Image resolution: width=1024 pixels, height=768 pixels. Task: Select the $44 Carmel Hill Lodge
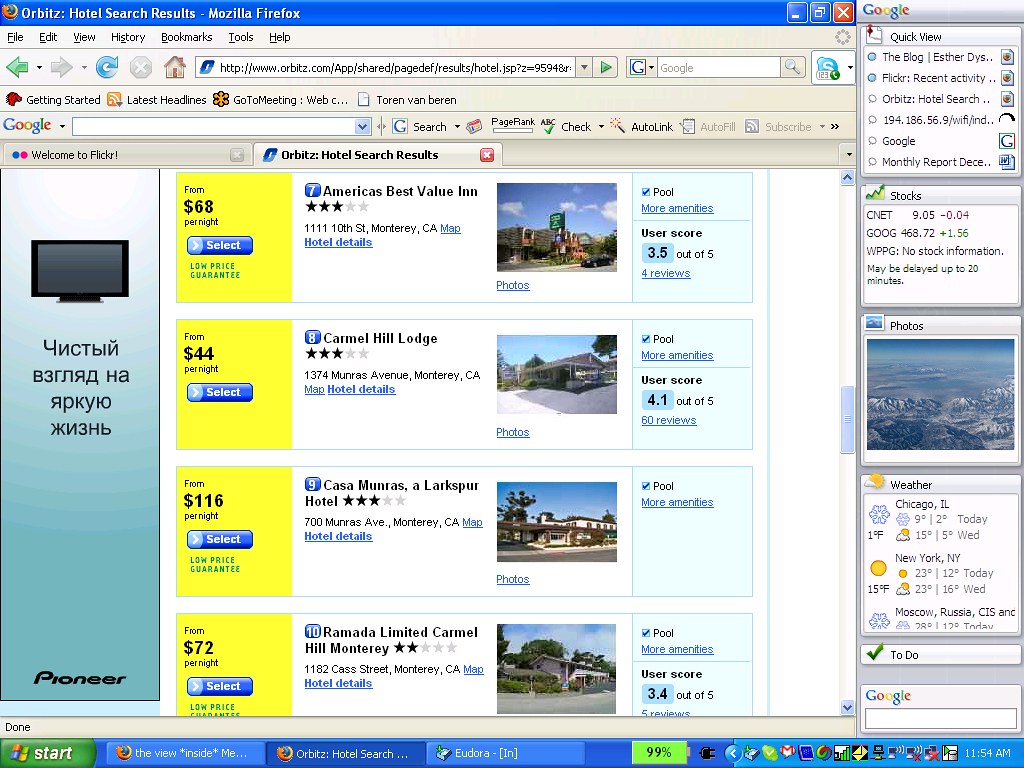[220, 392]
